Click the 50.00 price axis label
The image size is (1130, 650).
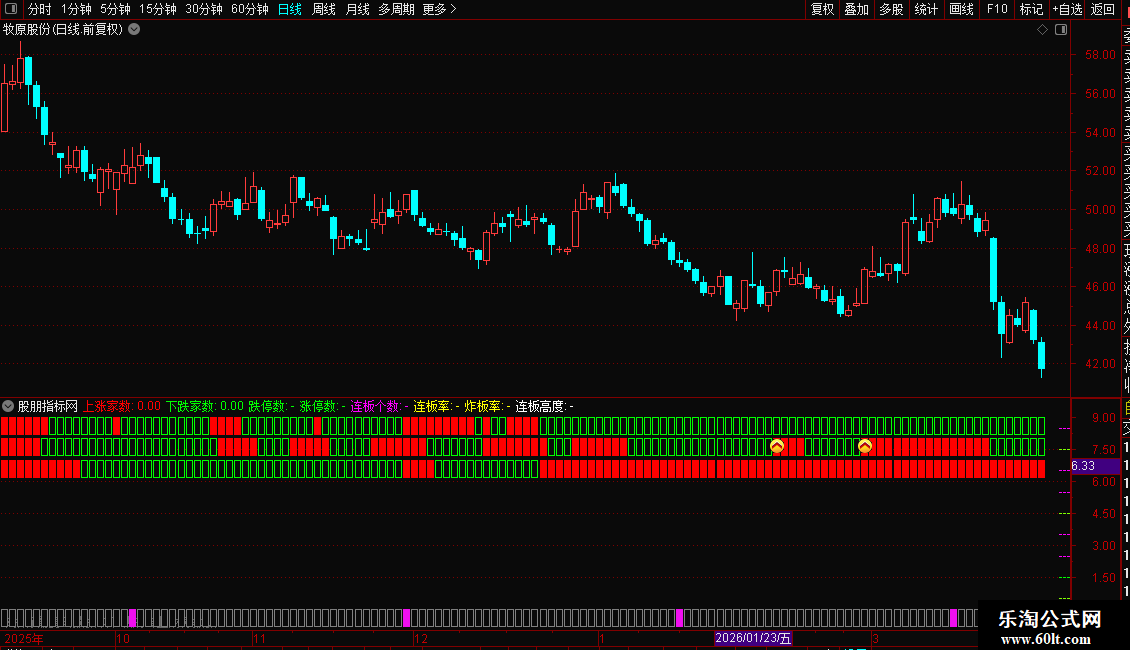[1100, 210]
